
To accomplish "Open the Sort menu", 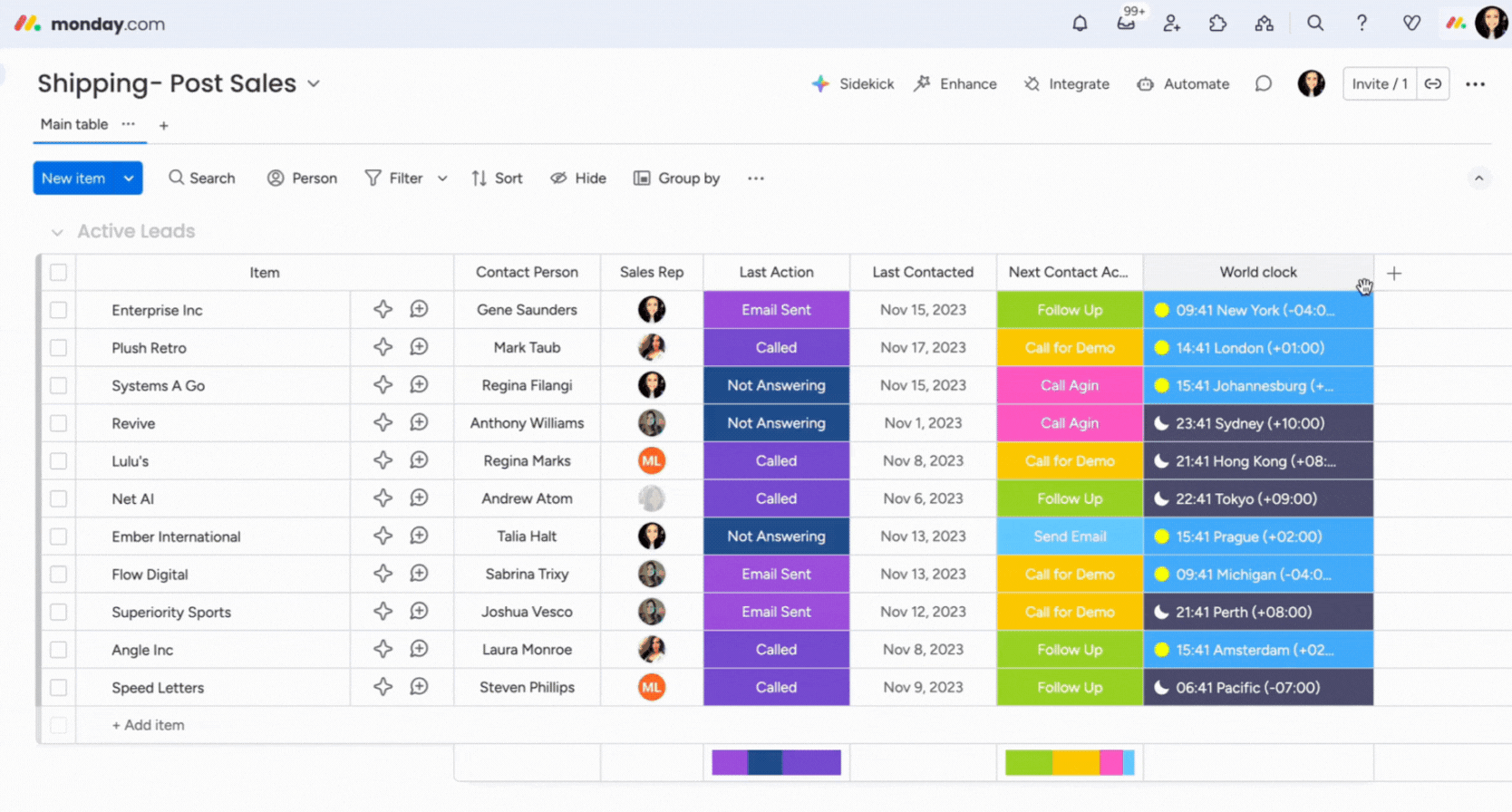I will [x=497, y=179].
